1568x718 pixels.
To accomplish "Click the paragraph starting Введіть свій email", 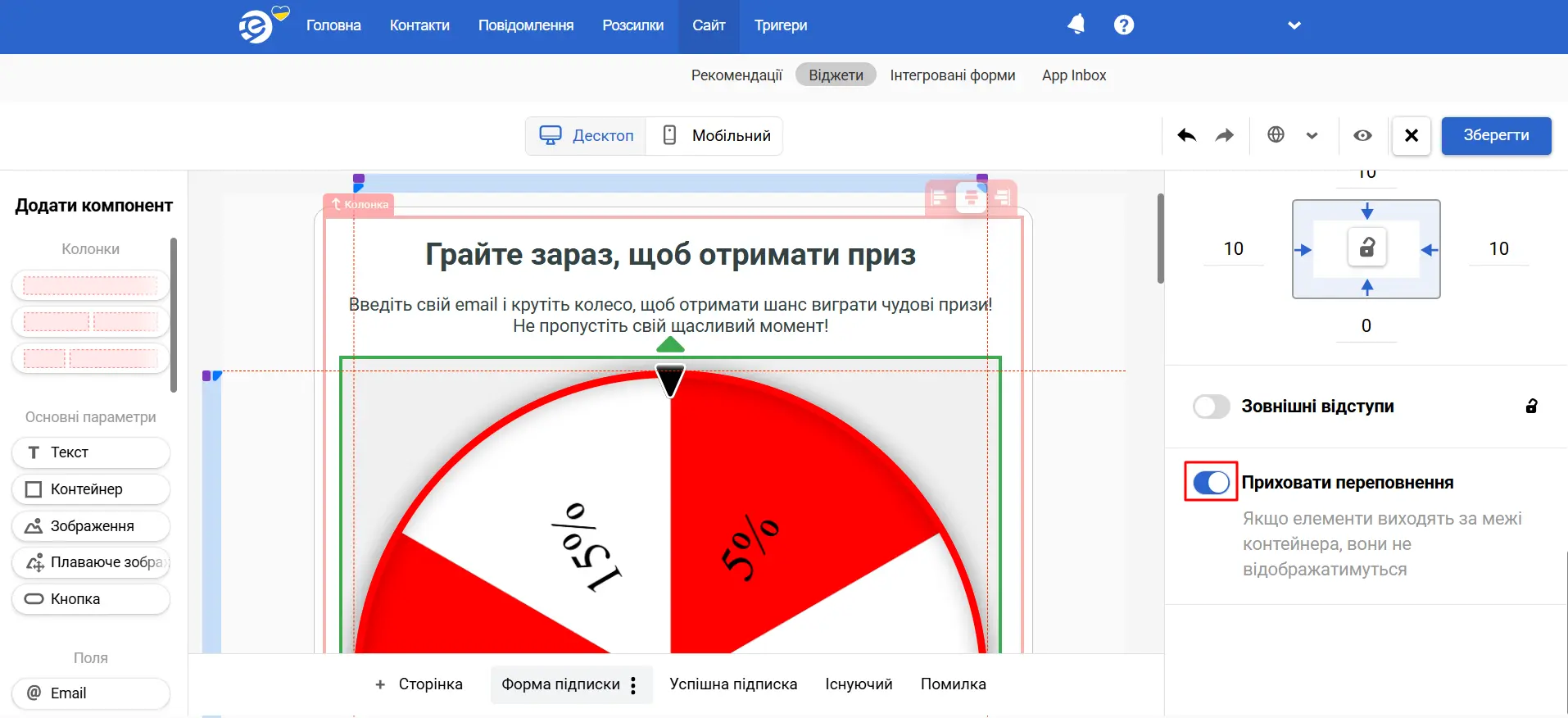I will 670,316.
